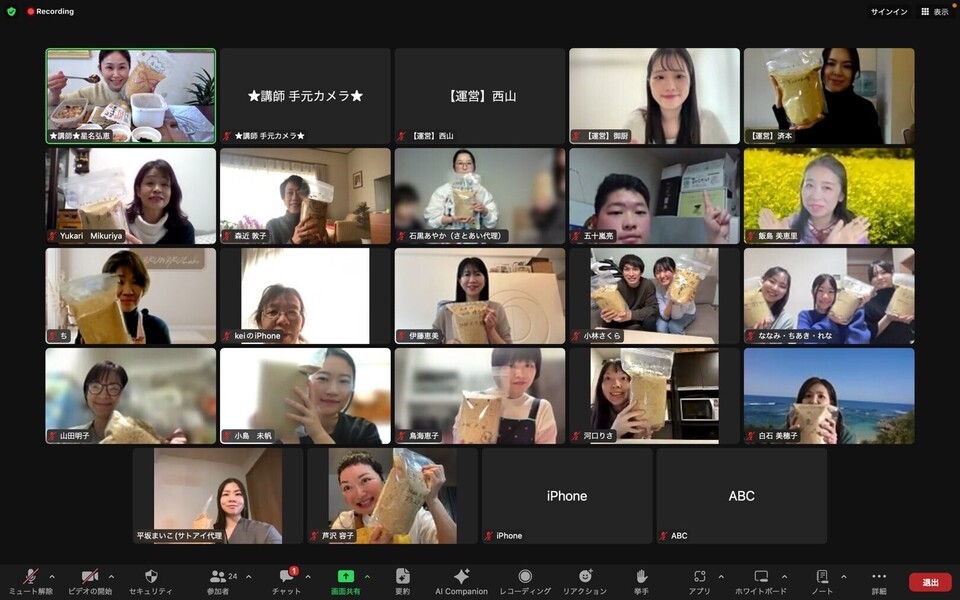Toggle recording with the レコーディング button
Screen dimensions: 960x600
pyautogui.click(x=525, y=578)
